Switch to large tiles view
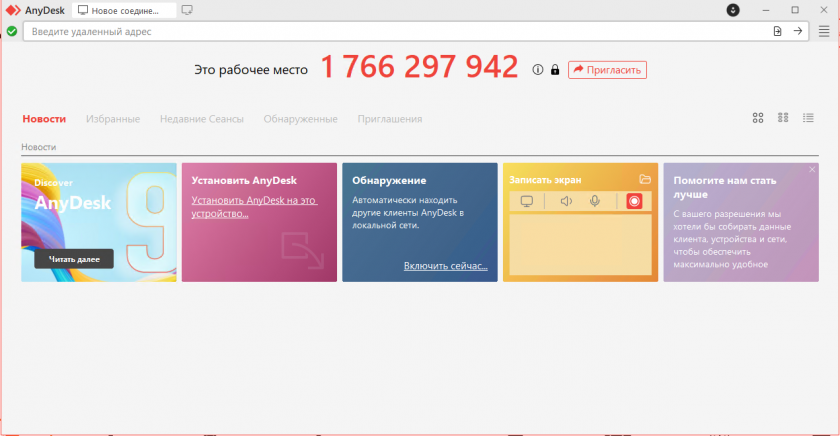The height and width of the screenshot is (436, 840). click(758, 118)
